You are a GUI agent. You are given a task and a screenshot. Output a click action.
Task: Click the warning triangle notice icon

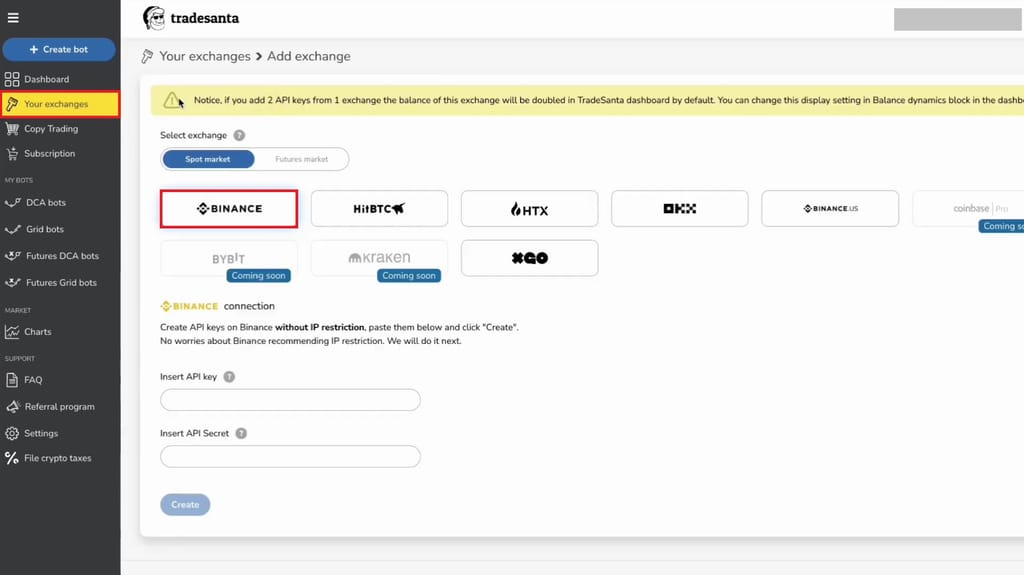click(x=172, y=100)
